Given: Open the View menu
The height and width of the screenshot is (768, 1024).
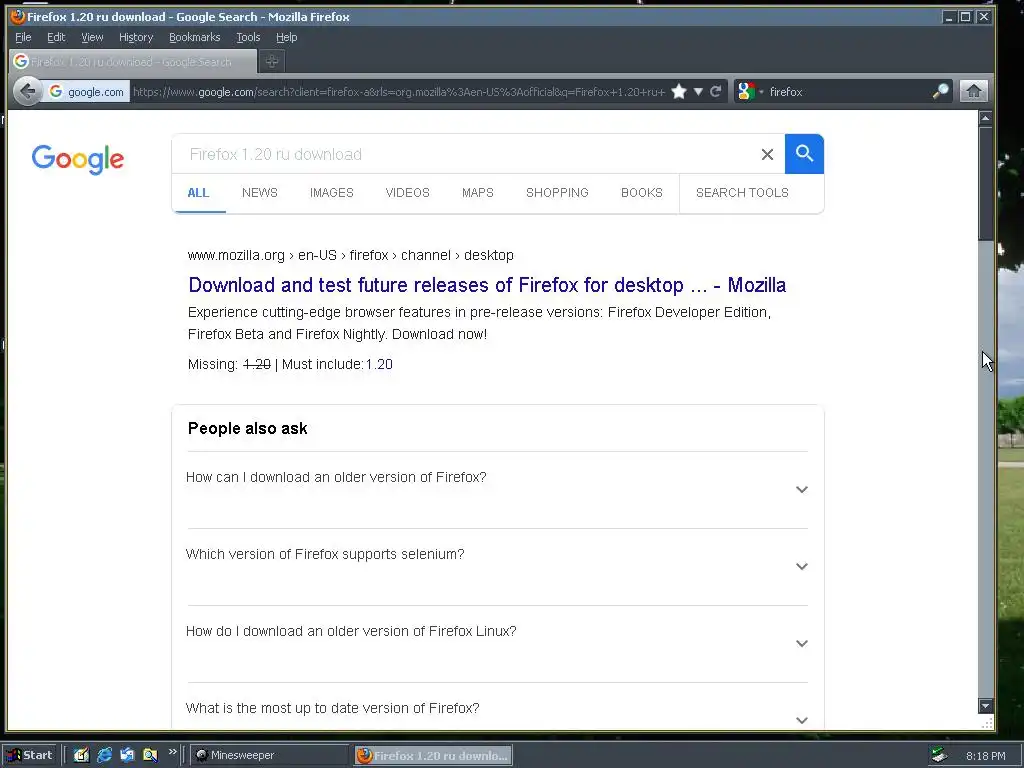Looking at the screenshot, I should (x=92, y=37).
